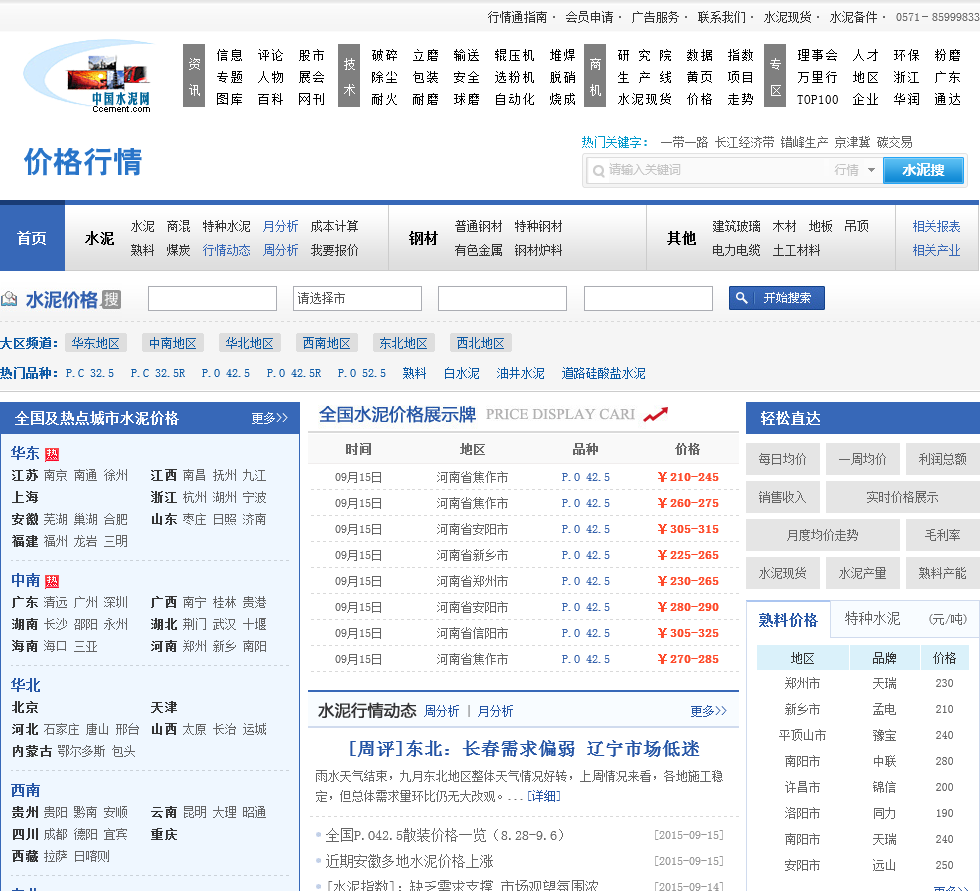This screenshot has width=980, height=891.
Task: Click the 水泥搜 search button
Action: (x=923, y=170)
